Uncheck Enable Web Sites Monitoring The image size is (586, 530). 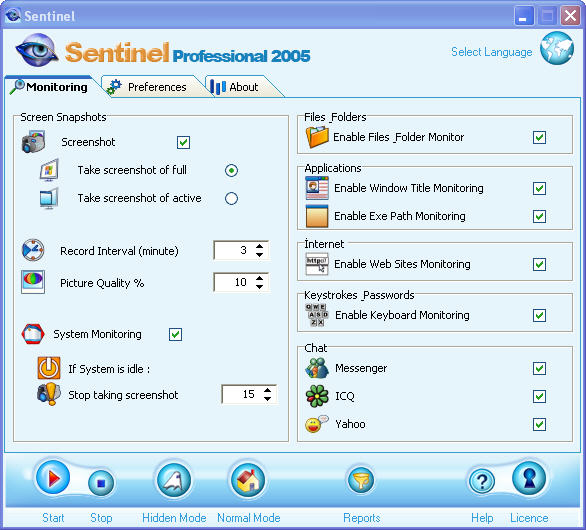[x=539, y=264]
